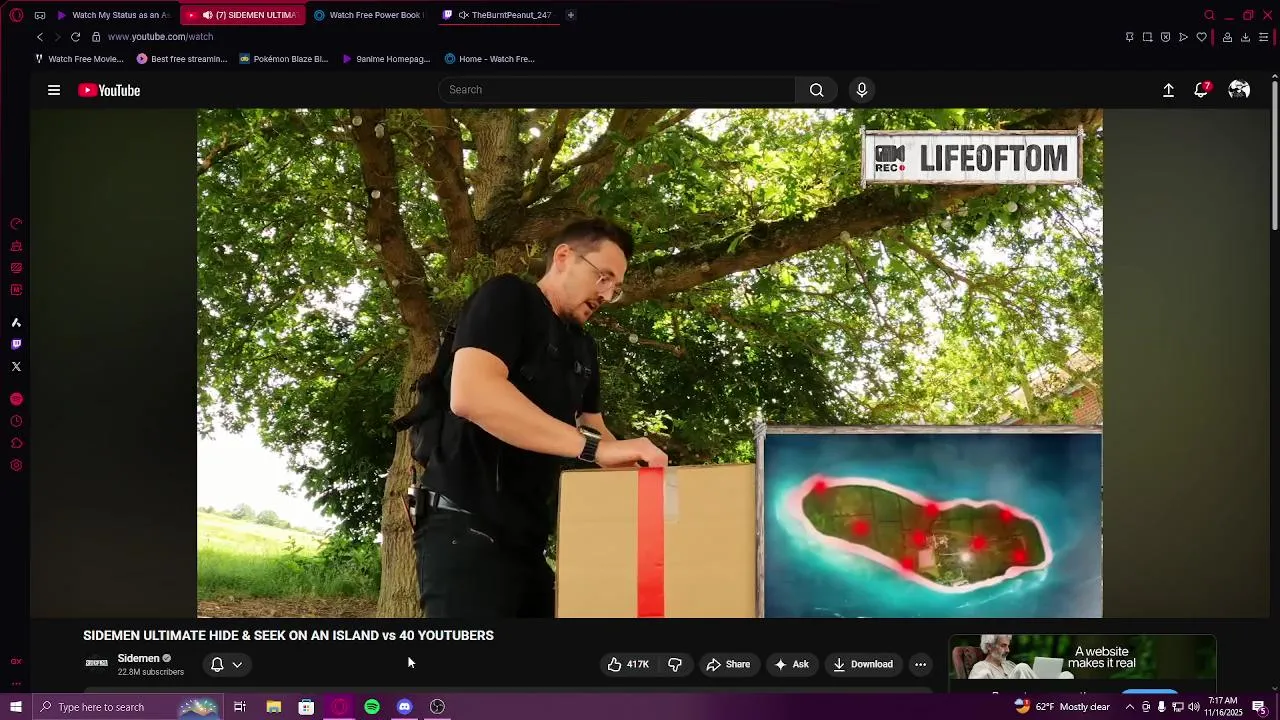Image resolution: width=1280 pixels, height=720 pixels.
Task: Open sidebar three-dot setup menu
Action: [16, 683]
